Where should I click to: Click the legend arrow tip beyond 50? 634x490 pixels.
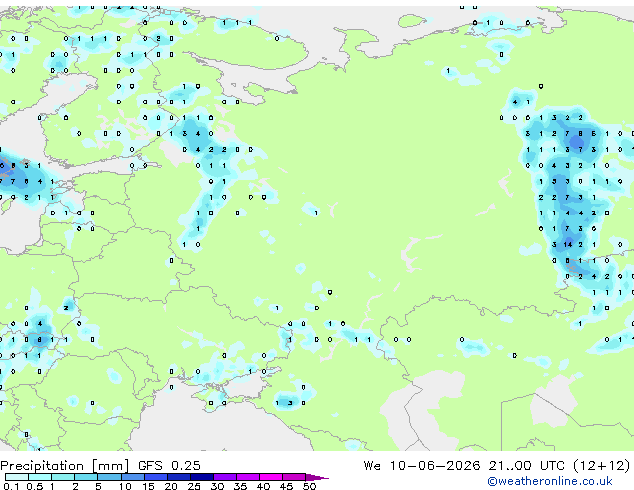point(317,477)
